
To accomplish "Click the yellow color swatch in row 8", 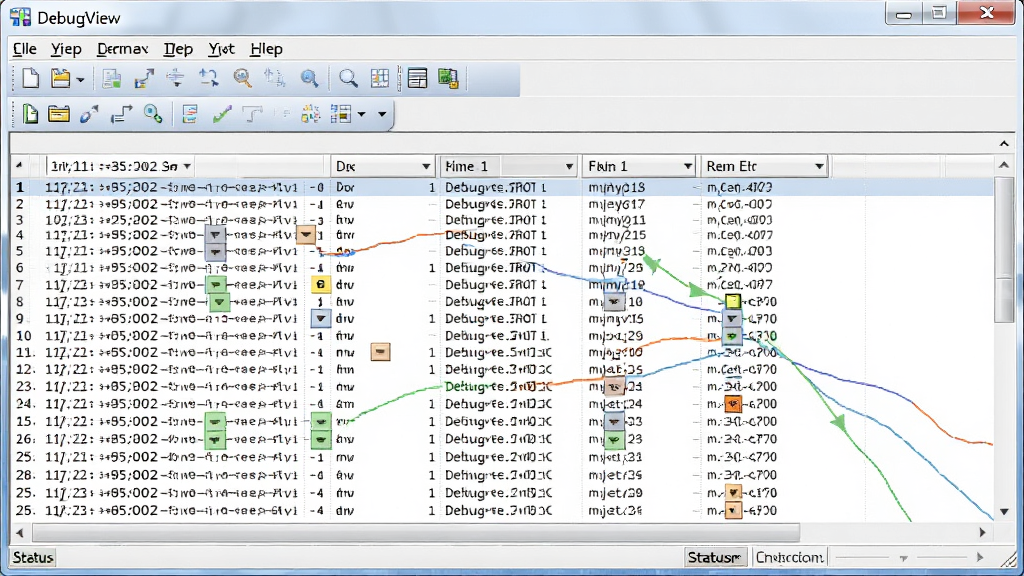I will 733,302.
